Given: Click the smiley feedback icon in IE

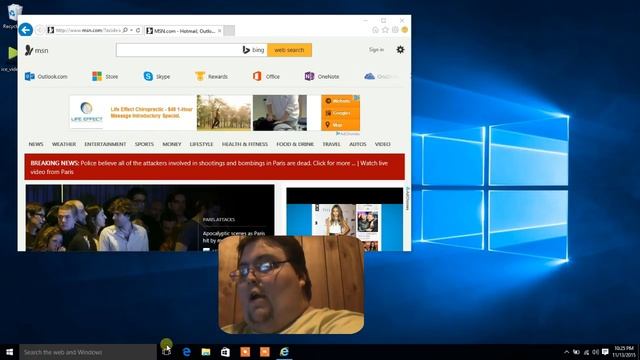Looking at the screenshot, I should click(404, 30).
